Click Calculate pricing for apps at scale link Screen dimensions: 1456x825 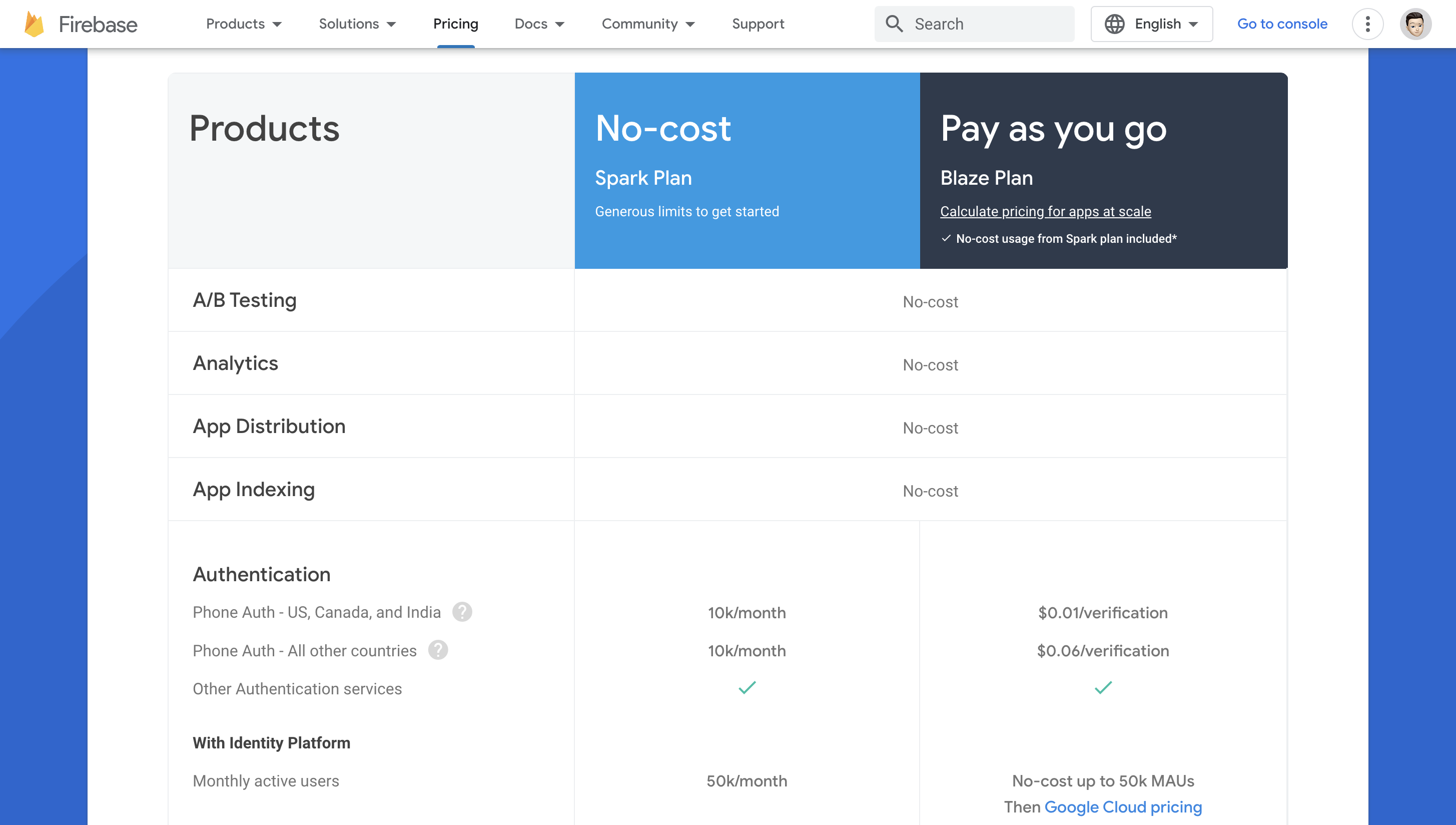click(x=1045, y=211)
